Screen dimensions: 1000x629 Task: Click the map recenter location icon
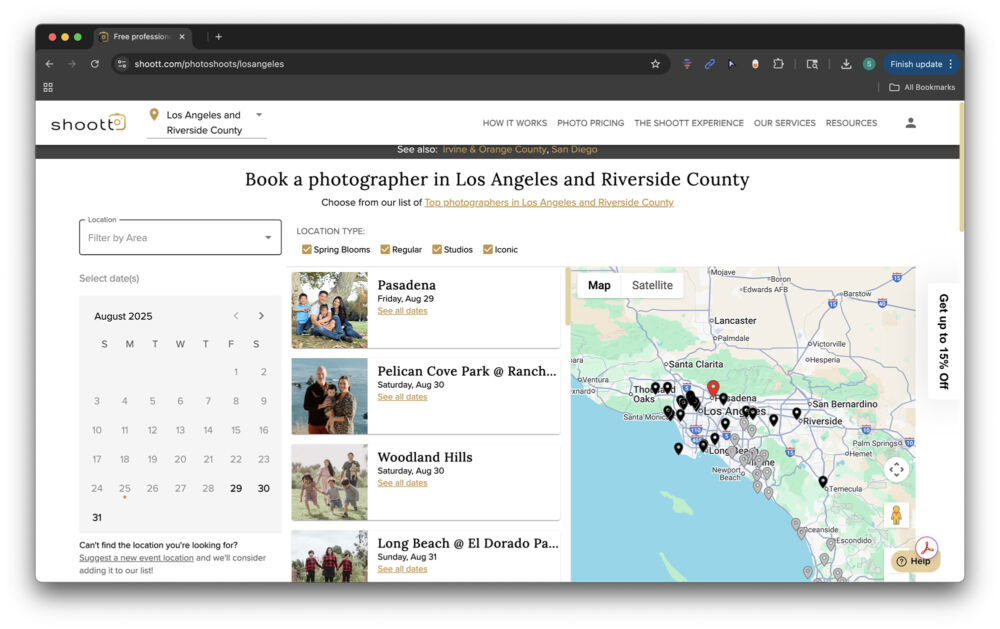point(896,469)
